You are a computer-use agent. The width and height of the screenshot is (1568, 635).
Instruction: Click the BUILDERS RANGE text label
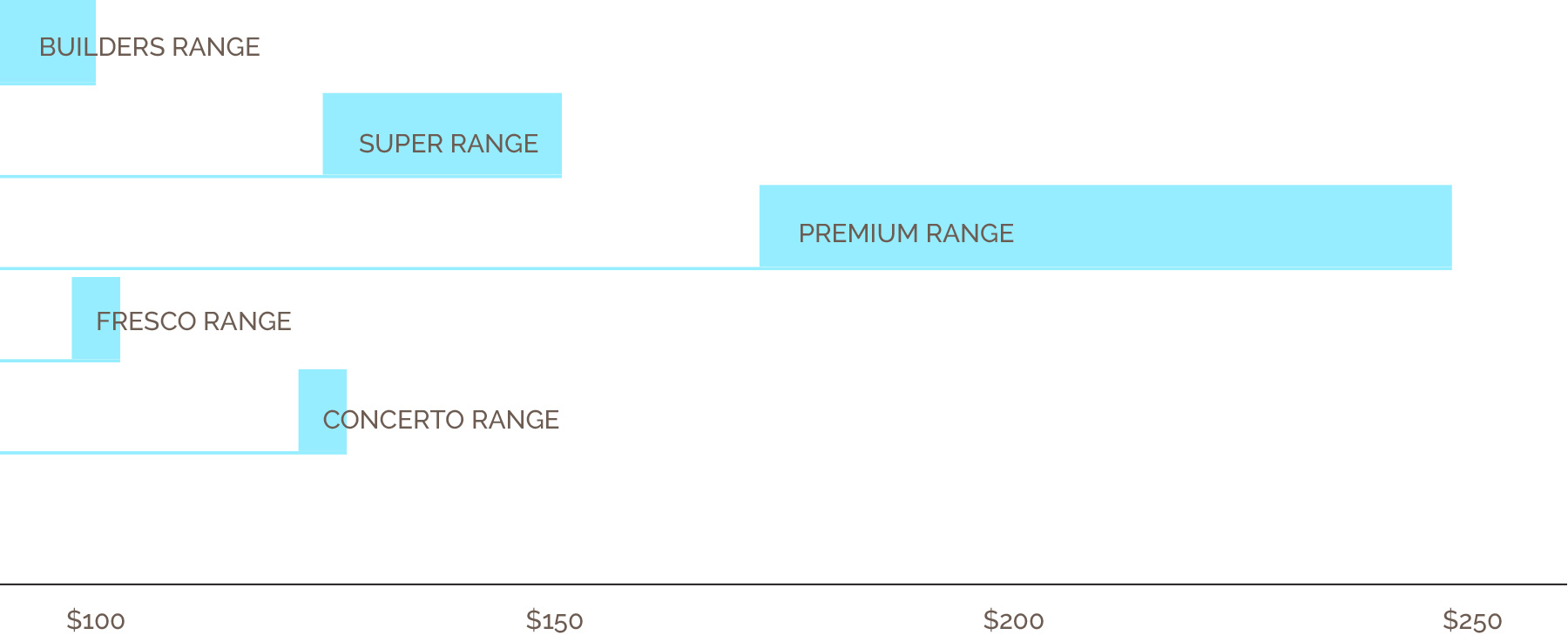point(150,47)
